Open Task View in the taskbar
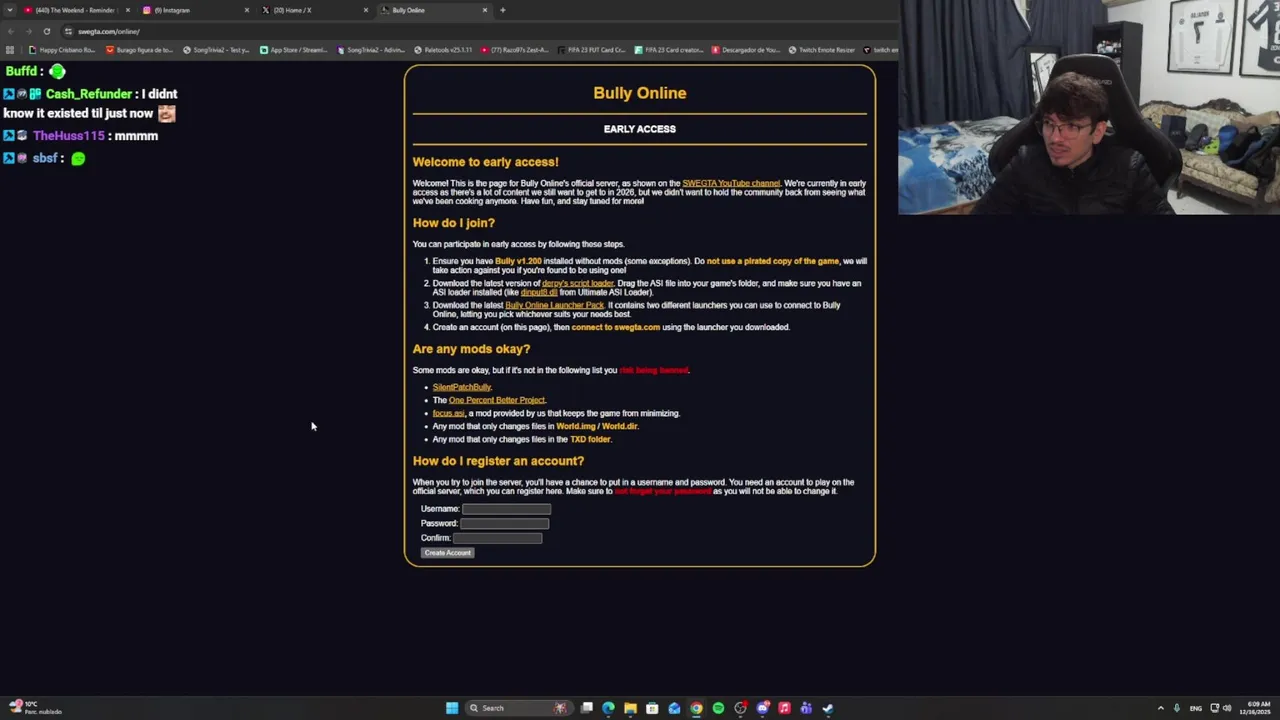This screenshot has height=720, width=1280. tap(587, 708)
